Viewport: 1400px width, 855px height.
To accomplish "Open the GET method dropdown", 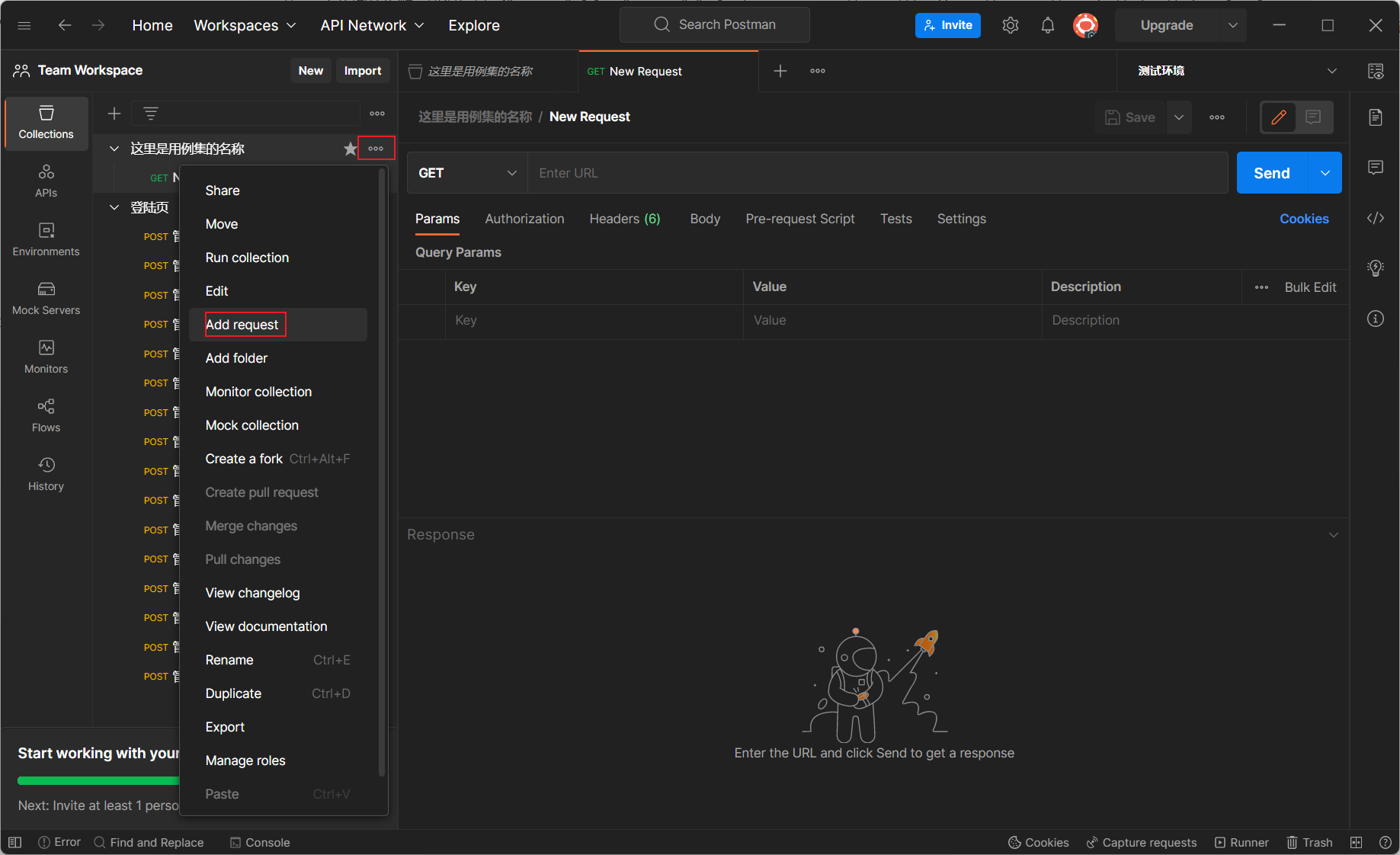I will coord(466,173).
